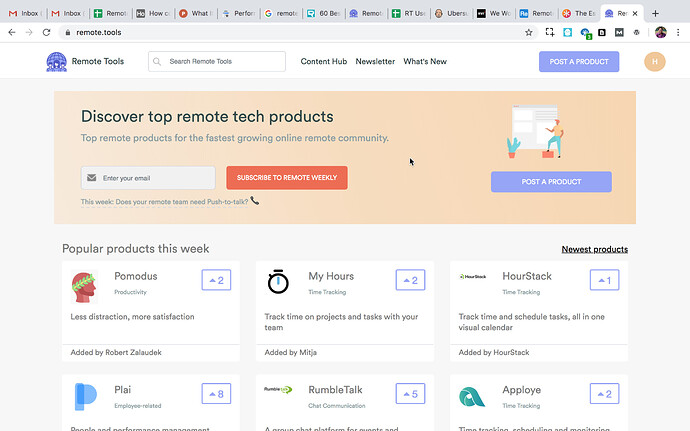Viewport: 690px width, 431px height.
Task: Click the screenshot capture extension icon
Action: tap(550, 32)
